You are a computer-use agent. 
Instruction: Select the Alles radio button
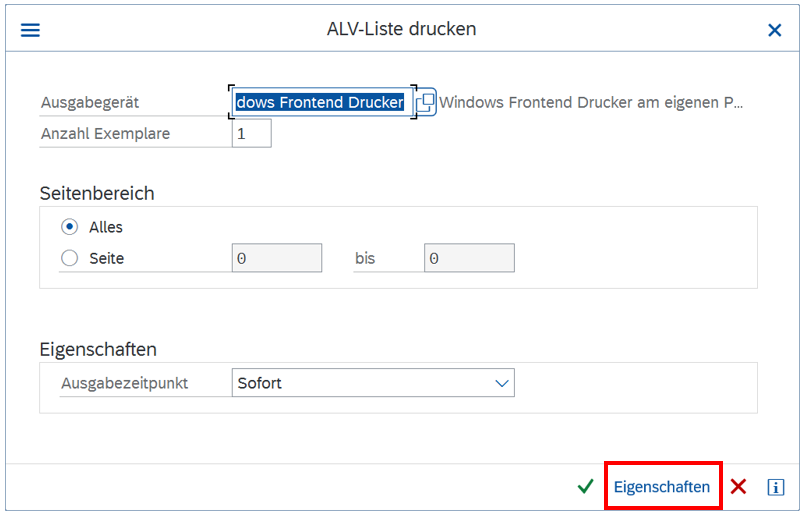(x=69, y=227)
